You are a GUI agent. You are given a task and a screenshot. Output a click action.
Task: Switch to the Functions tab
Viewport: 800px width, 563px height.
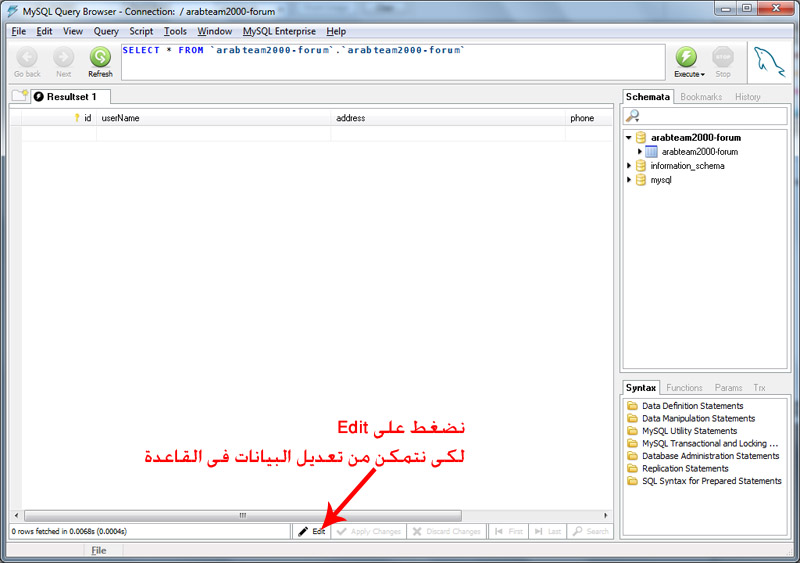pos(684,388)
